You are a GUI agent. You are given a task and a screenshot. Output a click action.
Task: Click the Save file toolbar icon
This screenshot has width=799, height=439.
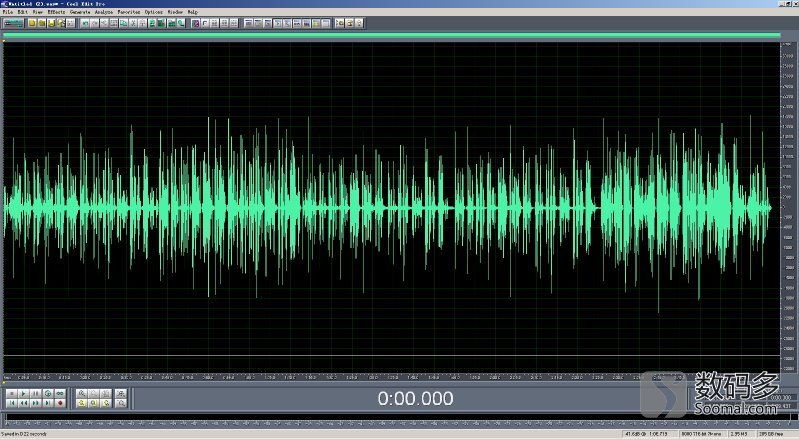pos(51,23)
